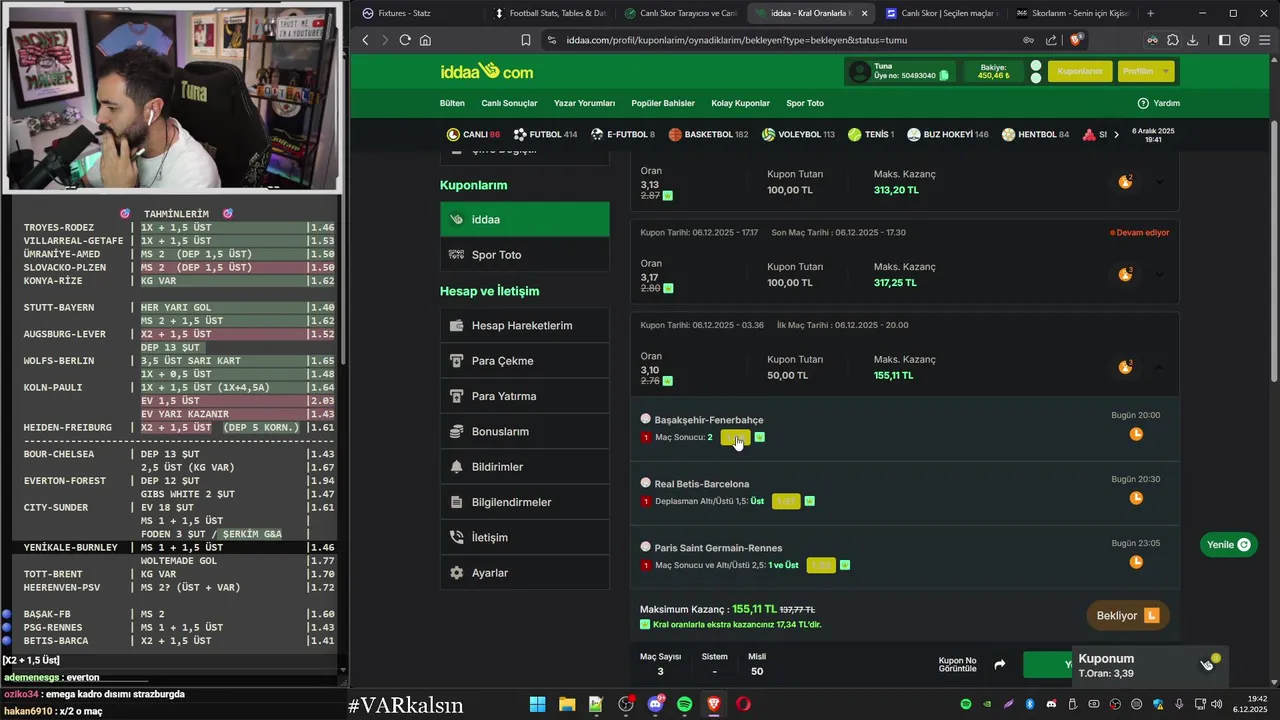Go to Para Çekme page
This screenshot has height=720, width=1280.
[524, 361]
